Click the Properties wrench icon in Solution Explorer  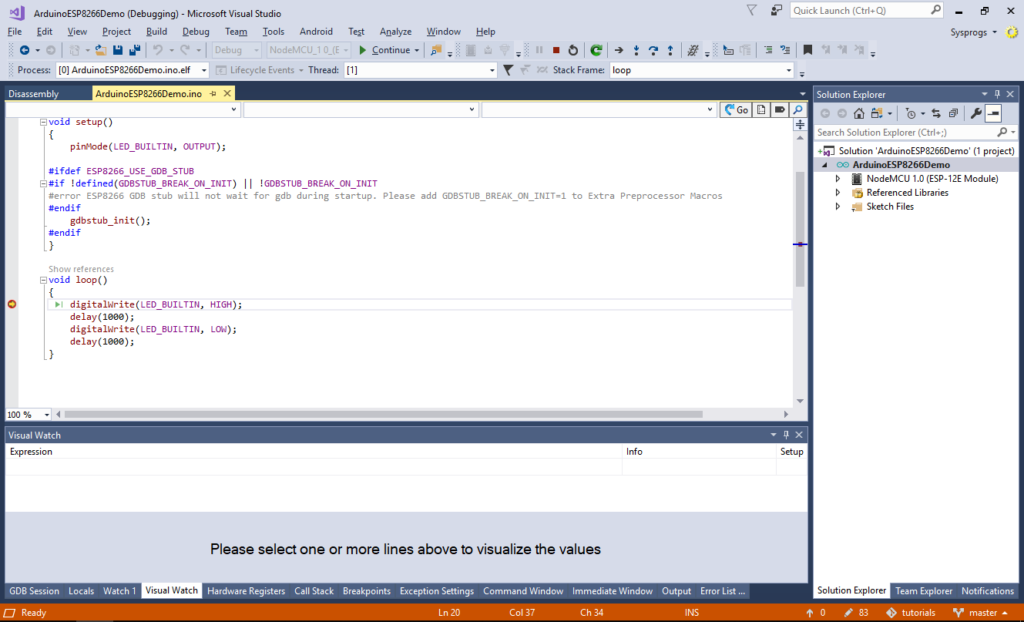[x=977, y=112]
